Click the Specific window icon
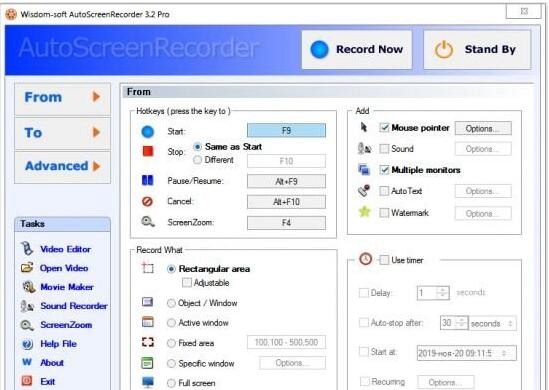 click(147, 363)
